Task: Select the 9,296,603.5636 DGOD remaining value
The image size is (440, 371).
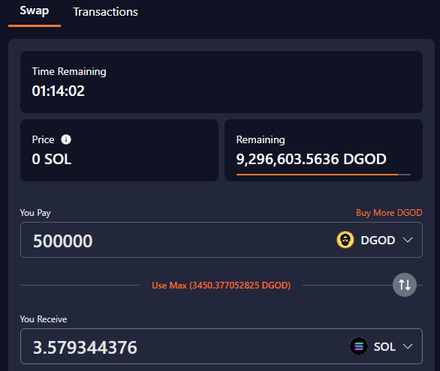Action: coord(311,159)
